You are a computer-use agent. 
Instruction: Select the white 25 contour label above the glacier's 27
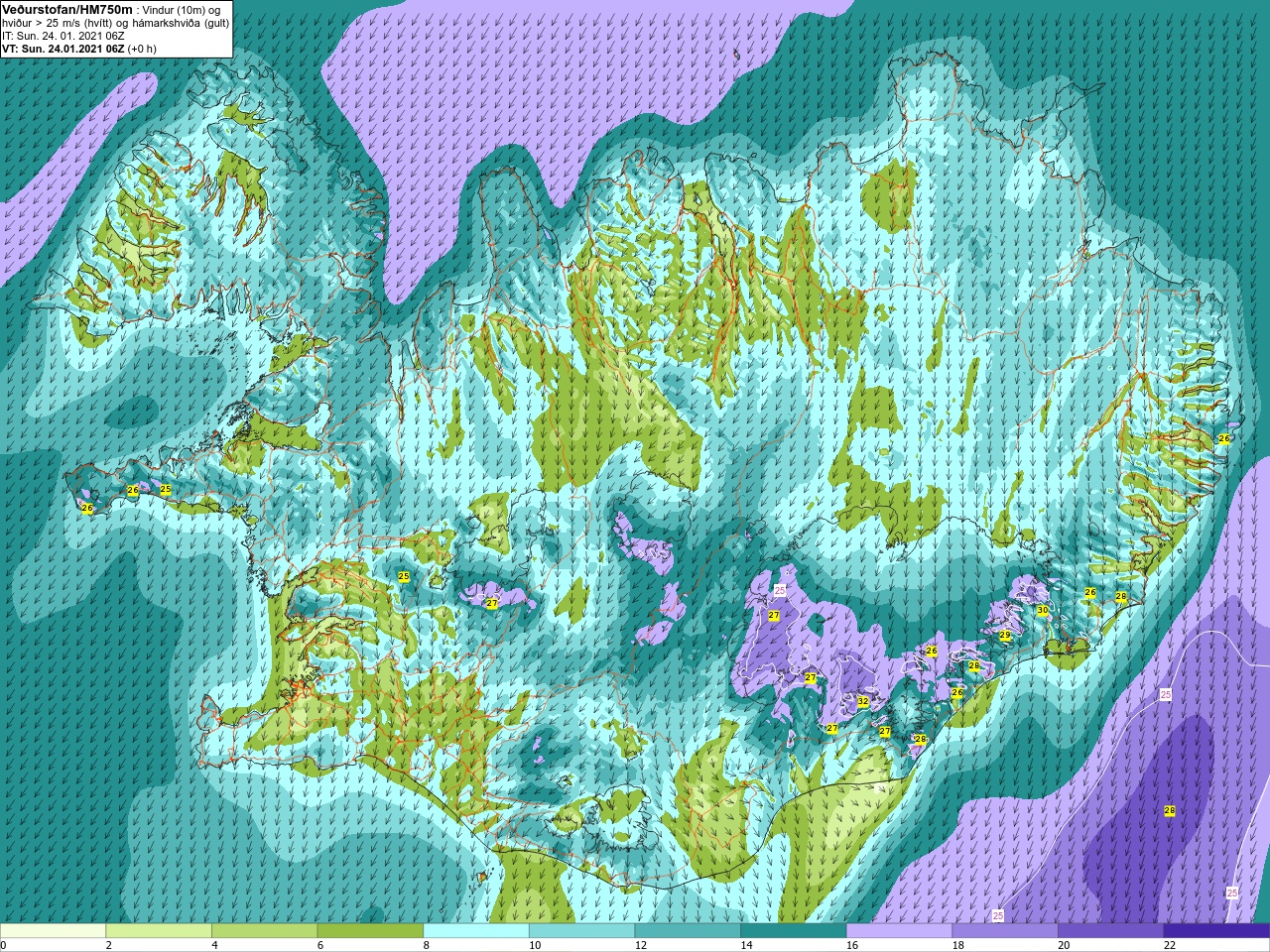[780, 590]
